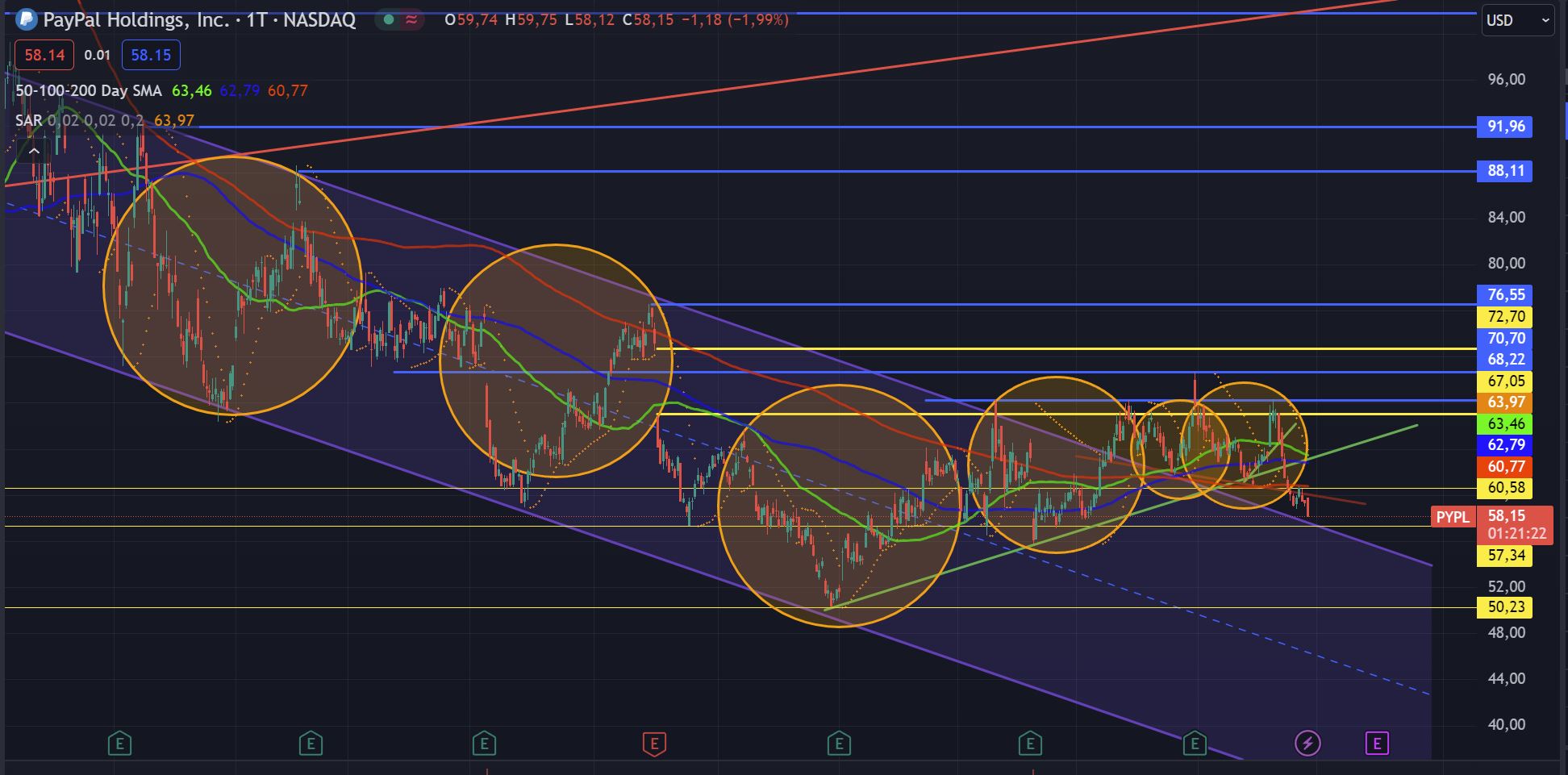The height and width of the screenshot is (775, 1568).
Task: Click the red PYPL symbol tag
Action: tap(1453, 517)
